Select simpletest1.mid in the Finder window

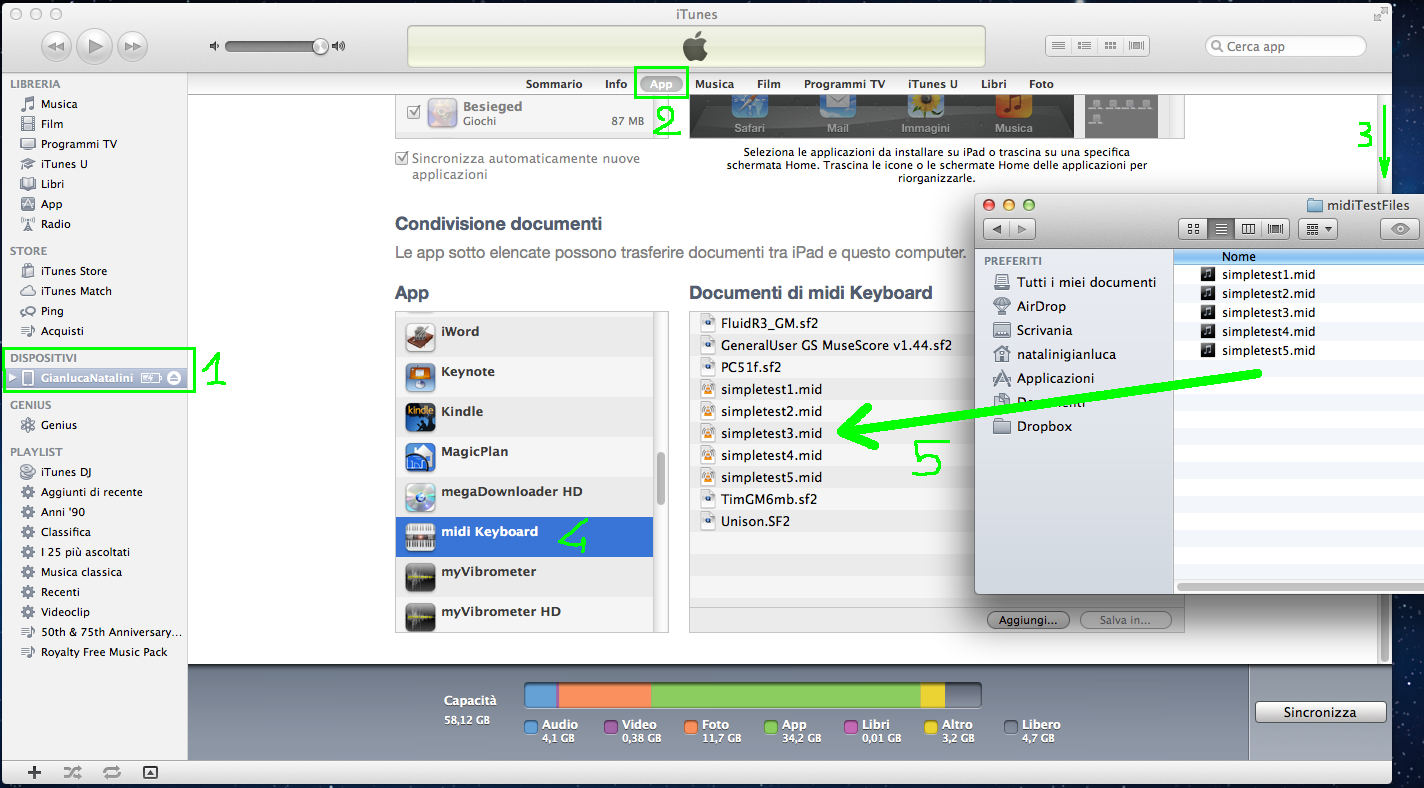point(1268,274)
